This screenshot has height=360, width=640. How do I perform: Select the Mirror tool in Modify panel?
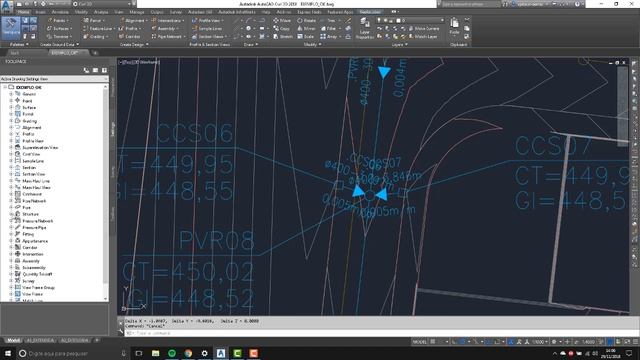click(306, 29)
